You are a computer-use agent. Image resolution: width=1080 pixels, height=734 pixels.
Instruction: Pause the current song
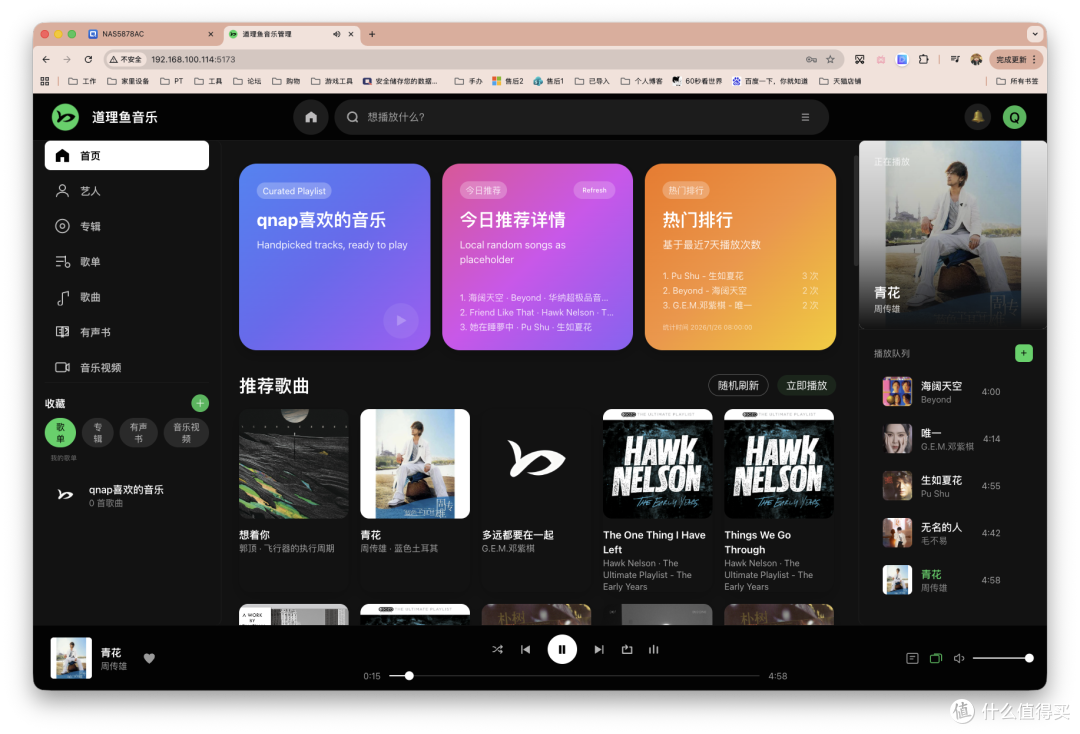tap(562, 649)
